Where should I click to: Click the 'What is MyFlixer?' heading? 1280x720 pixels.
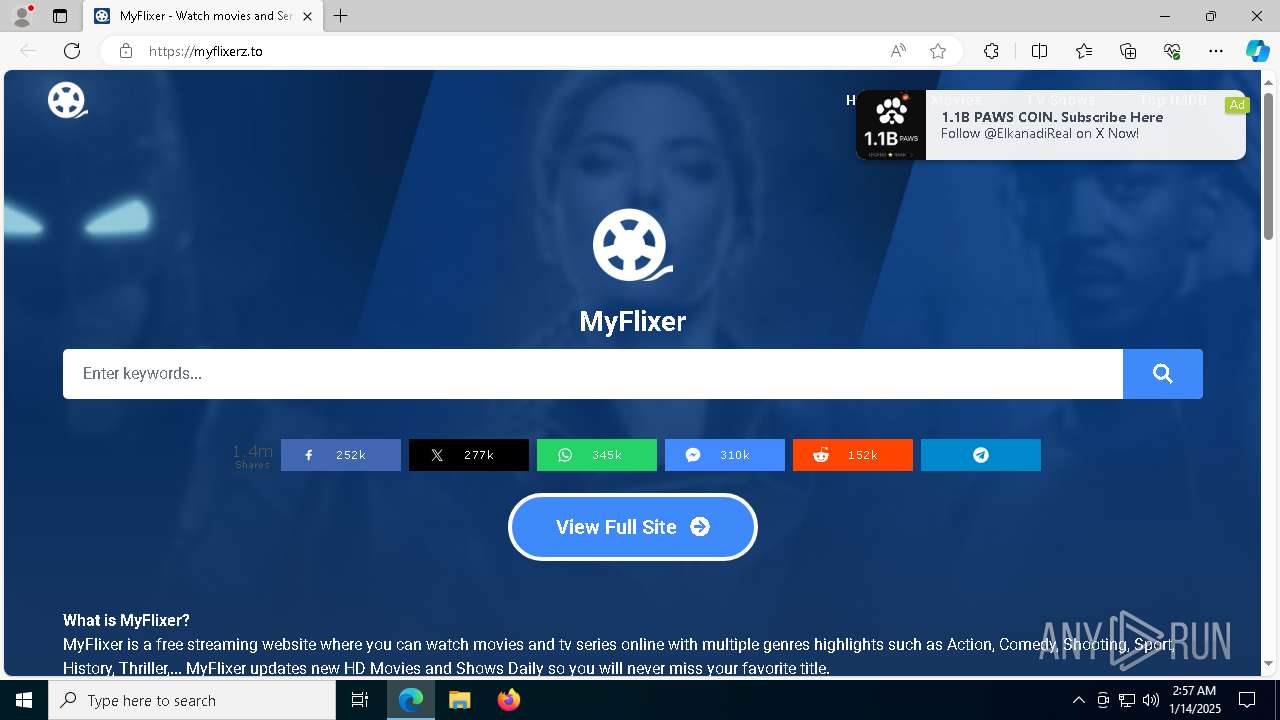coord(126,620)
